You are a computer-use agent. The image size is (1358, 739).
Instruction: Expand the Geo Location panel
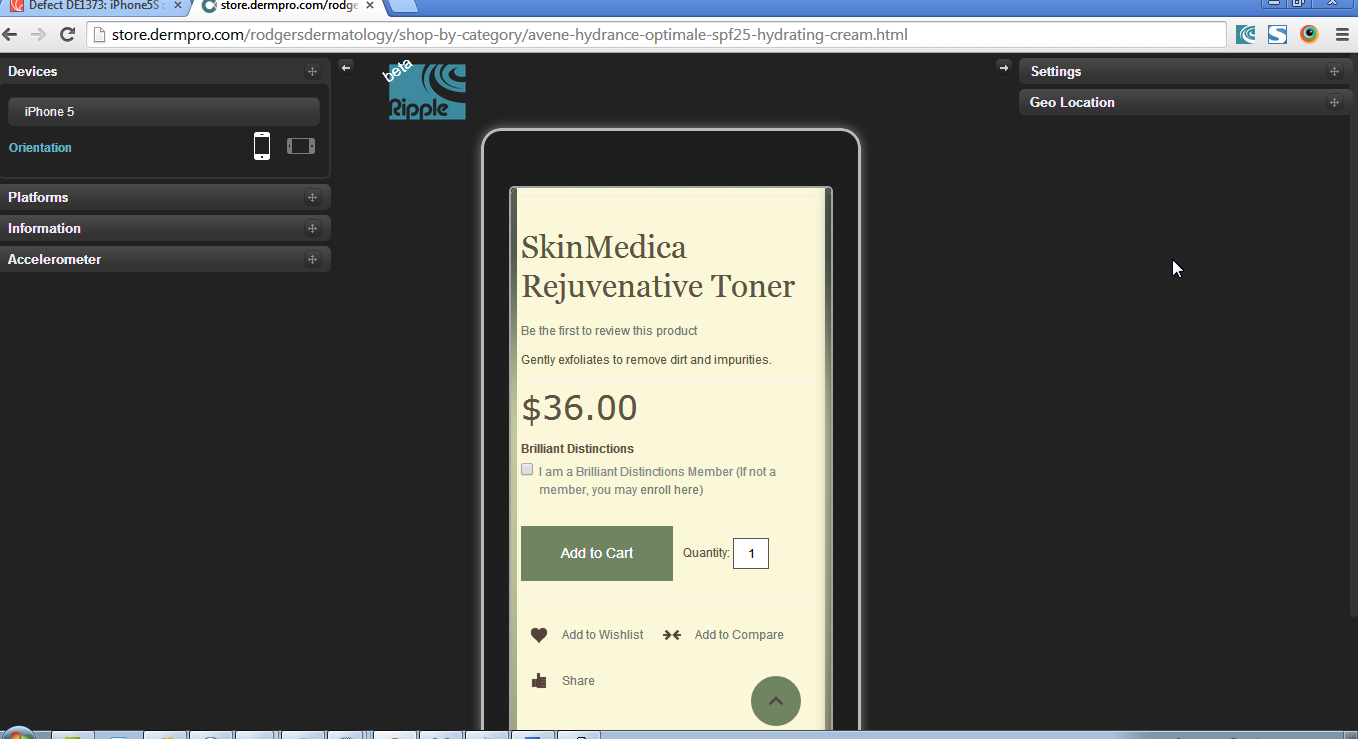[1185, 102]
